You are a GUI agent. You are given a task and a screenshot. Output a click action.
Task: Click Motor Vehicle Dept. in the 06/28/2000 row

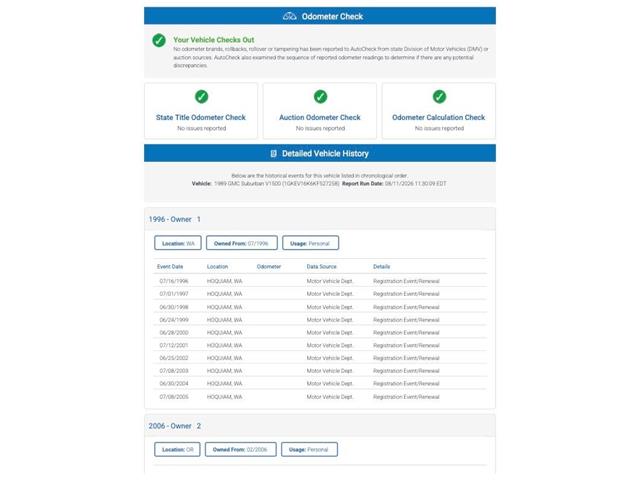330,333
